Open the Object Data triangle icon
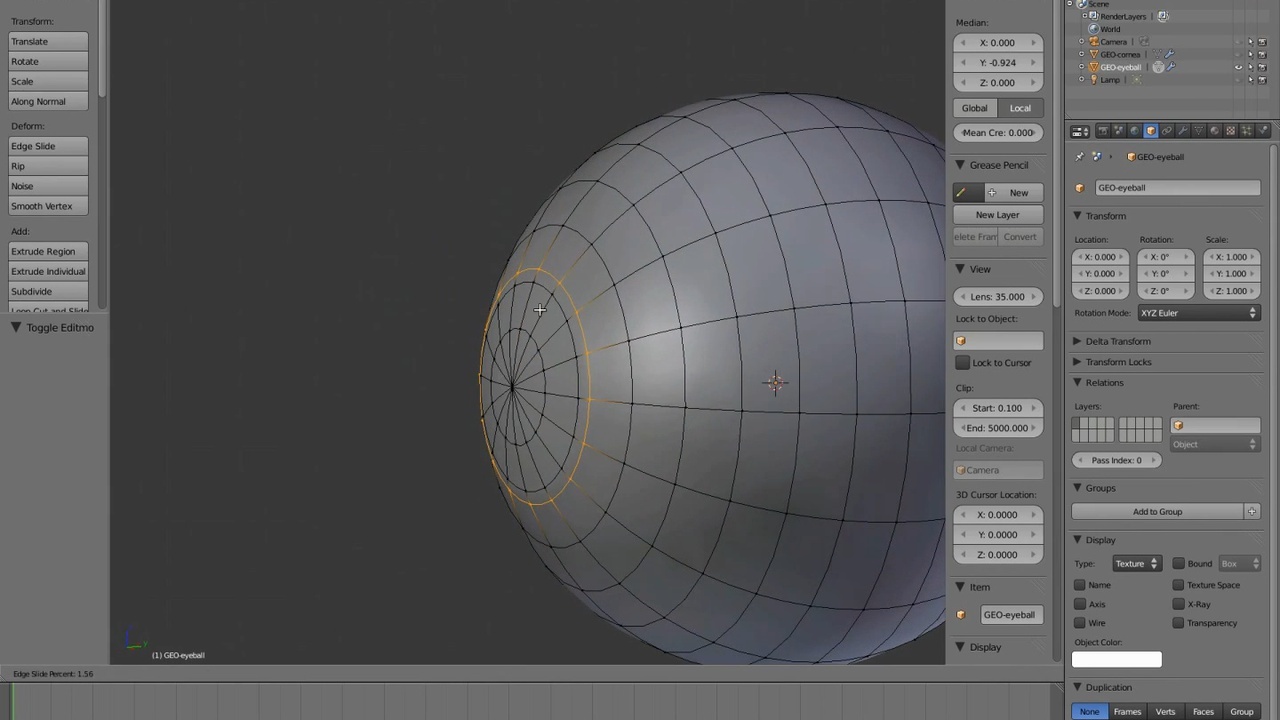Image resolution: width=1280 pixels, height=720 pixels. tap(1199, 131)
